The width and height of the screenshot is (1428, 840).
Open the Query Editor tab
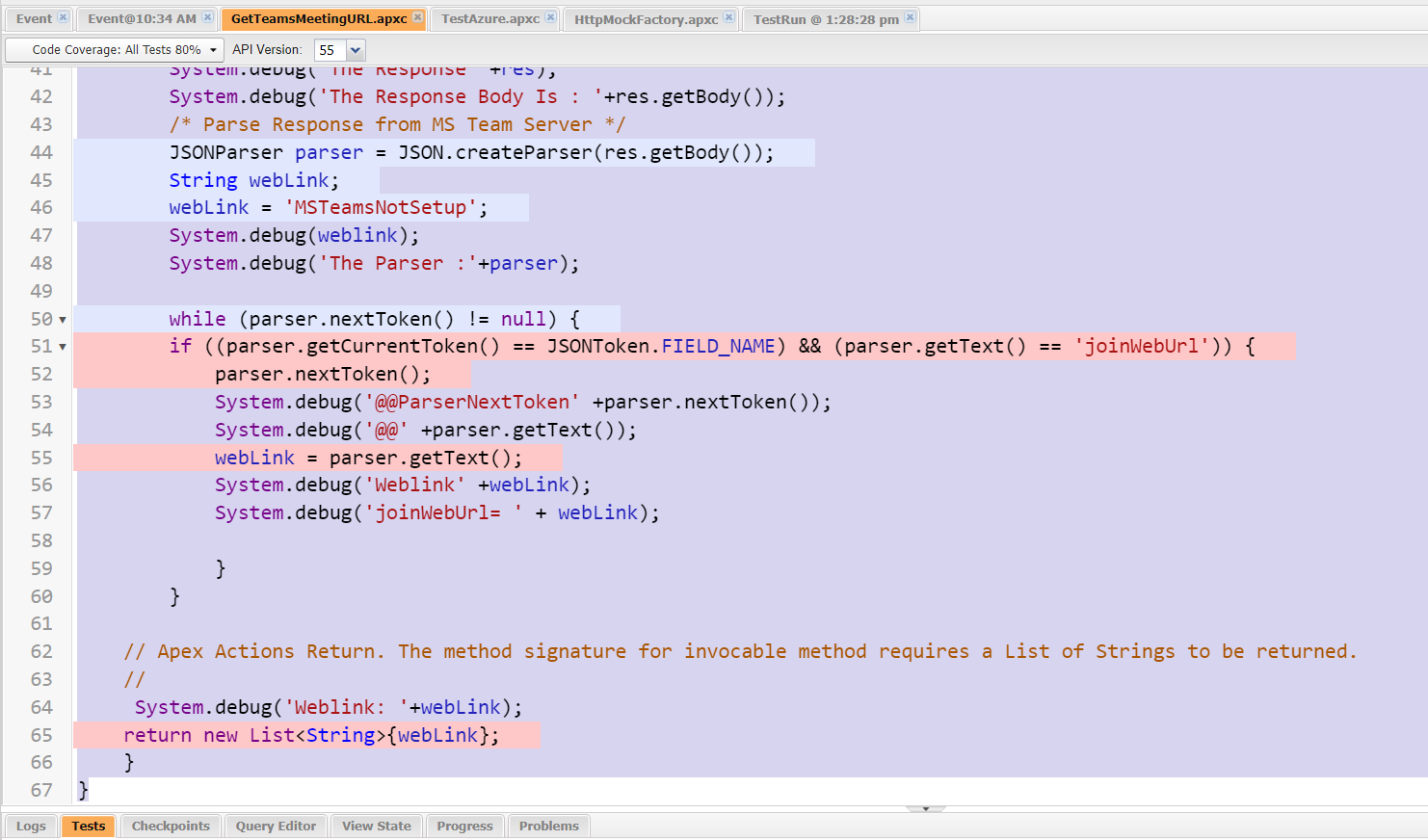[x=276, y=827]
